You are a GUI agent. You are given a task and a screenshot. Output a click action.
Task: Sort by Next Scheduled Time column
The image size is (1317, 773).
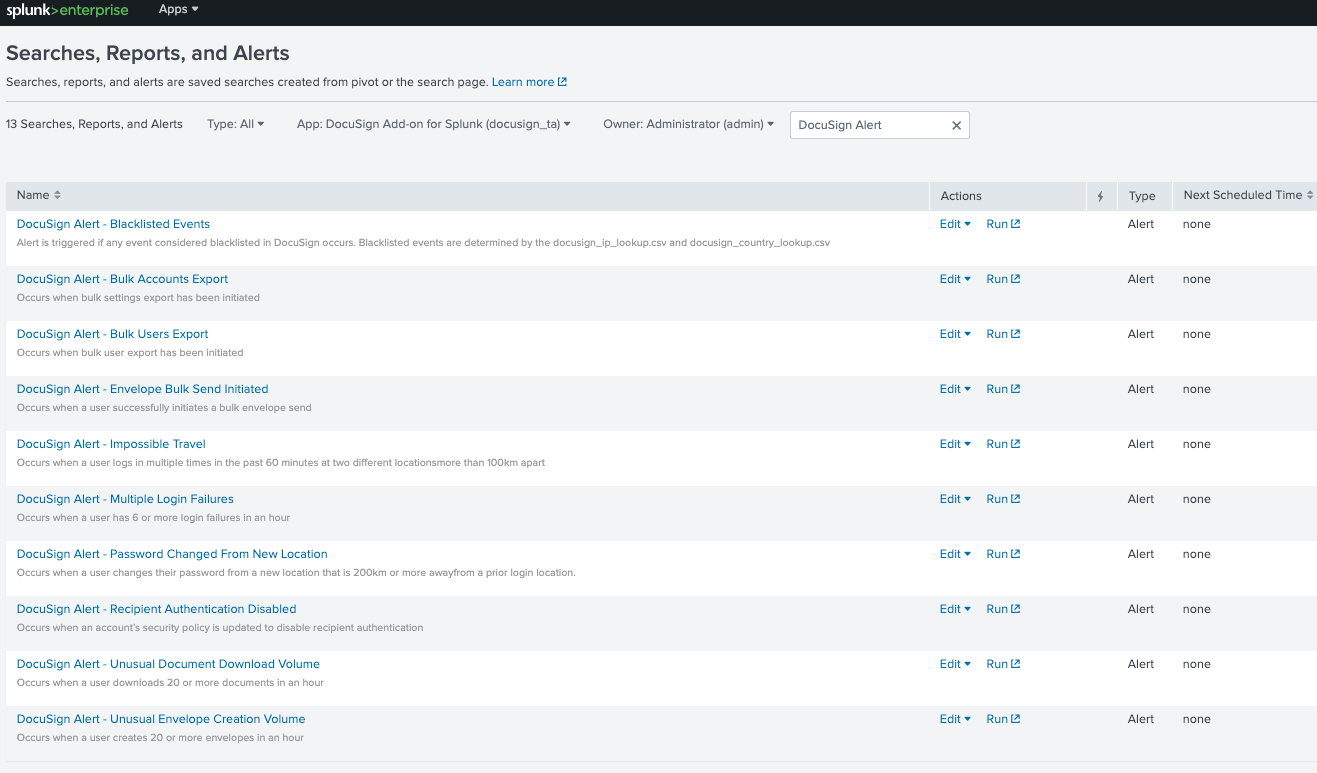1249,195
